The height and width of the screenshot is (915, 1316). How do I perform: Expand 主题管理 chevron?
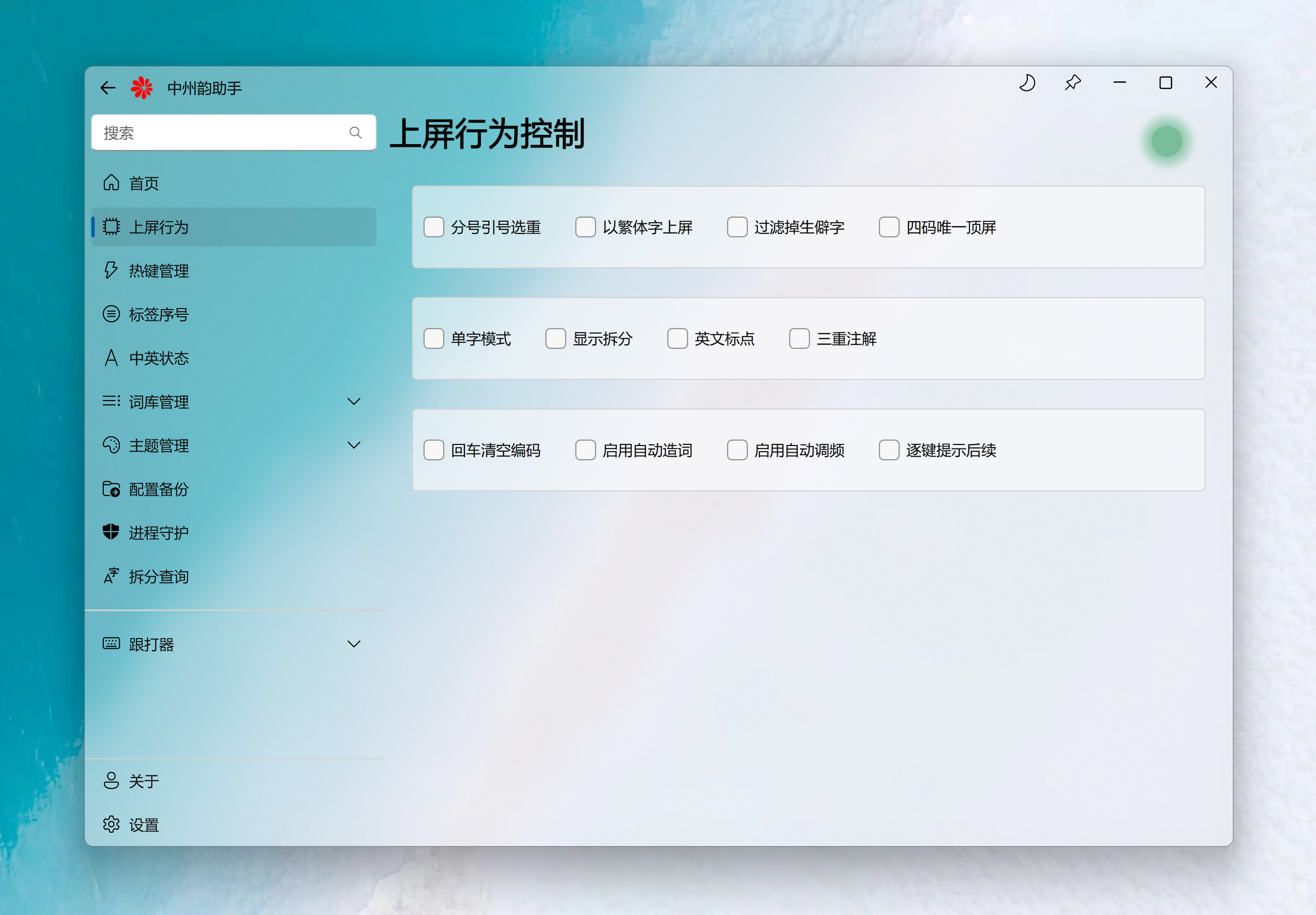(x=354, y=445)
